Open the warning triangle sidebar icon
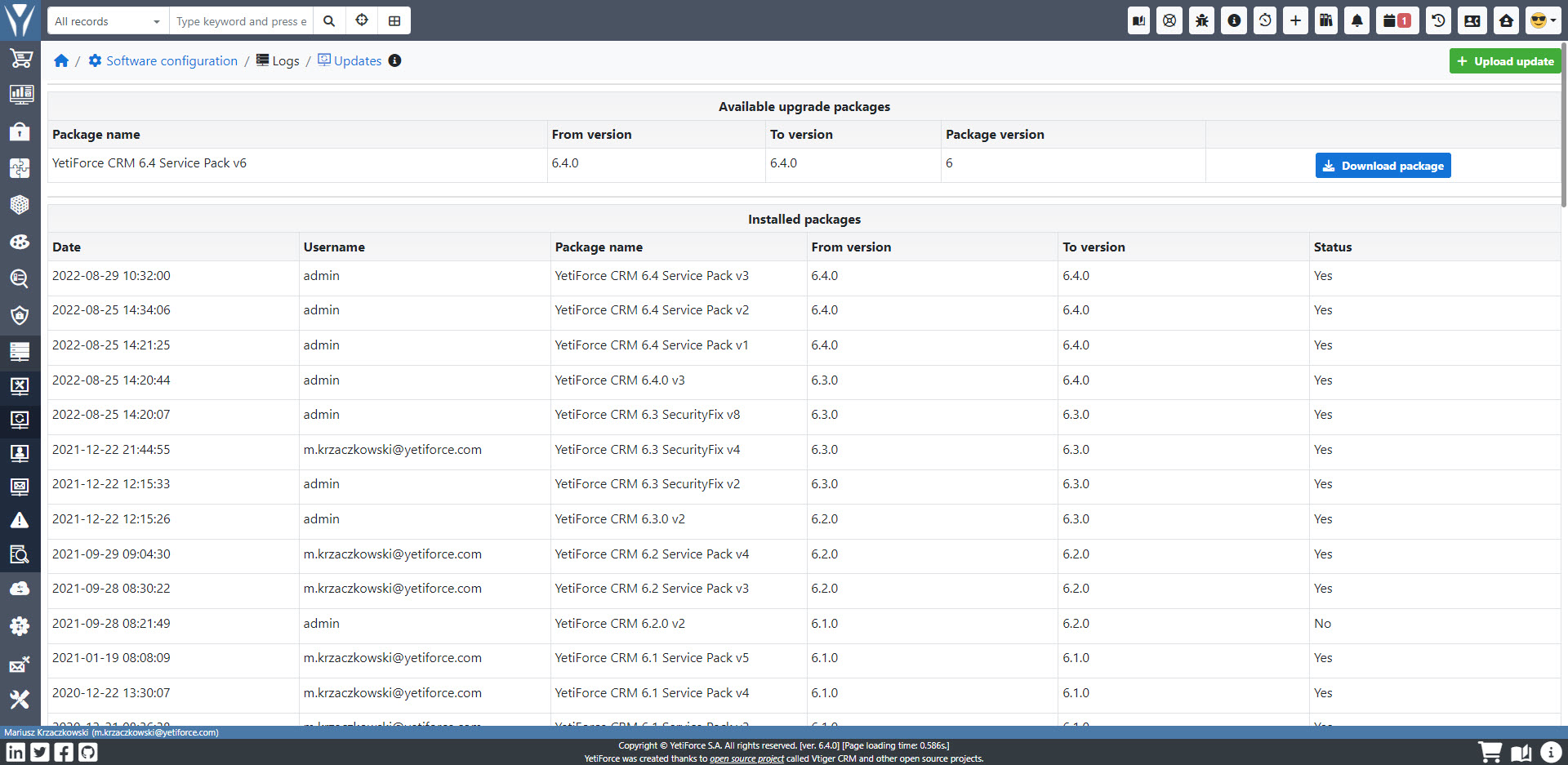The image size is (1568, 765). [20, 520]
